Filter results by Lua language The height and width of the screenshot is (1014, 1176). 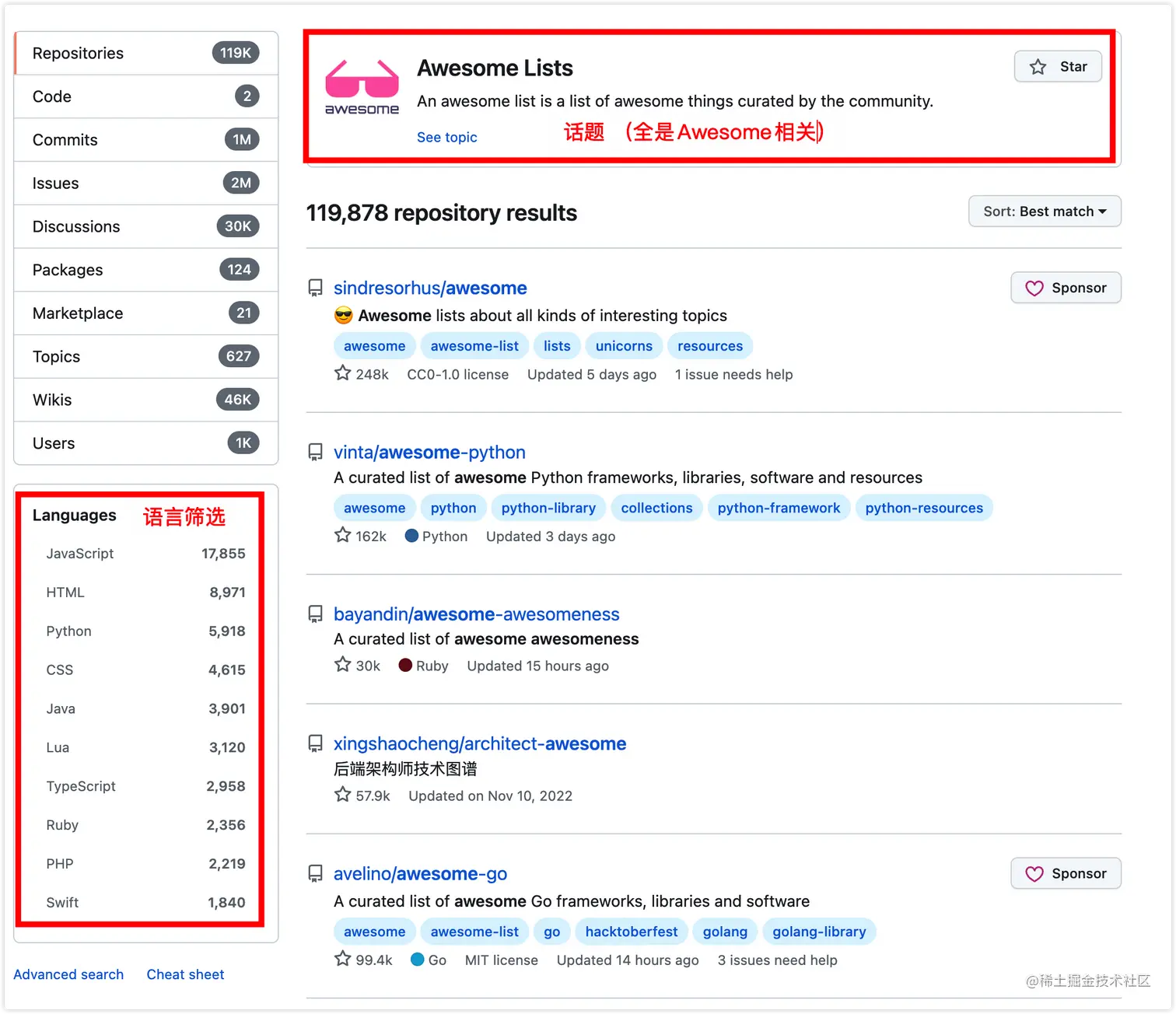click(145, 748)
